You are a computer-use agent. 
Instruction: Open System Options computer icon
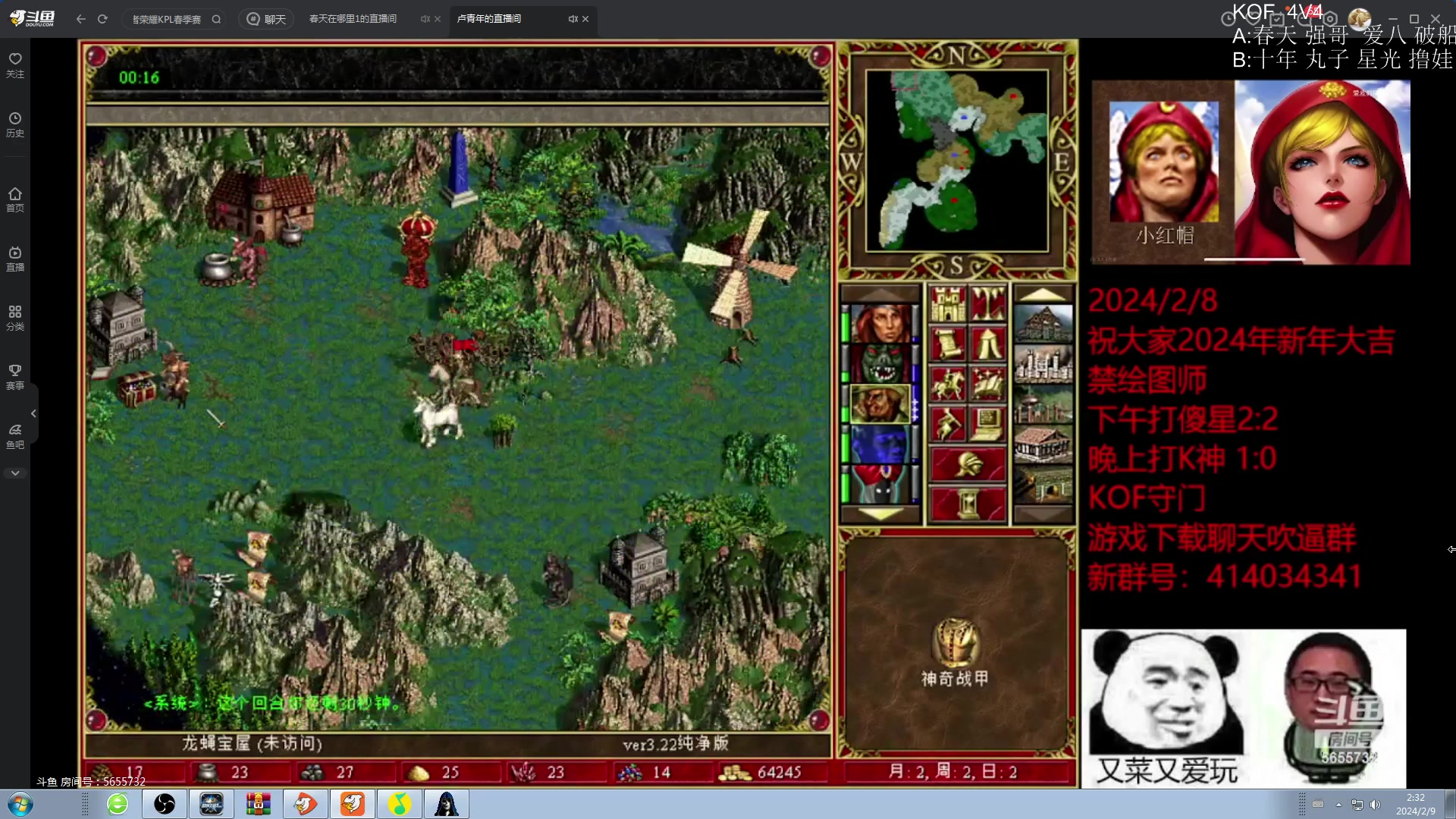click(x=988, y=424)
